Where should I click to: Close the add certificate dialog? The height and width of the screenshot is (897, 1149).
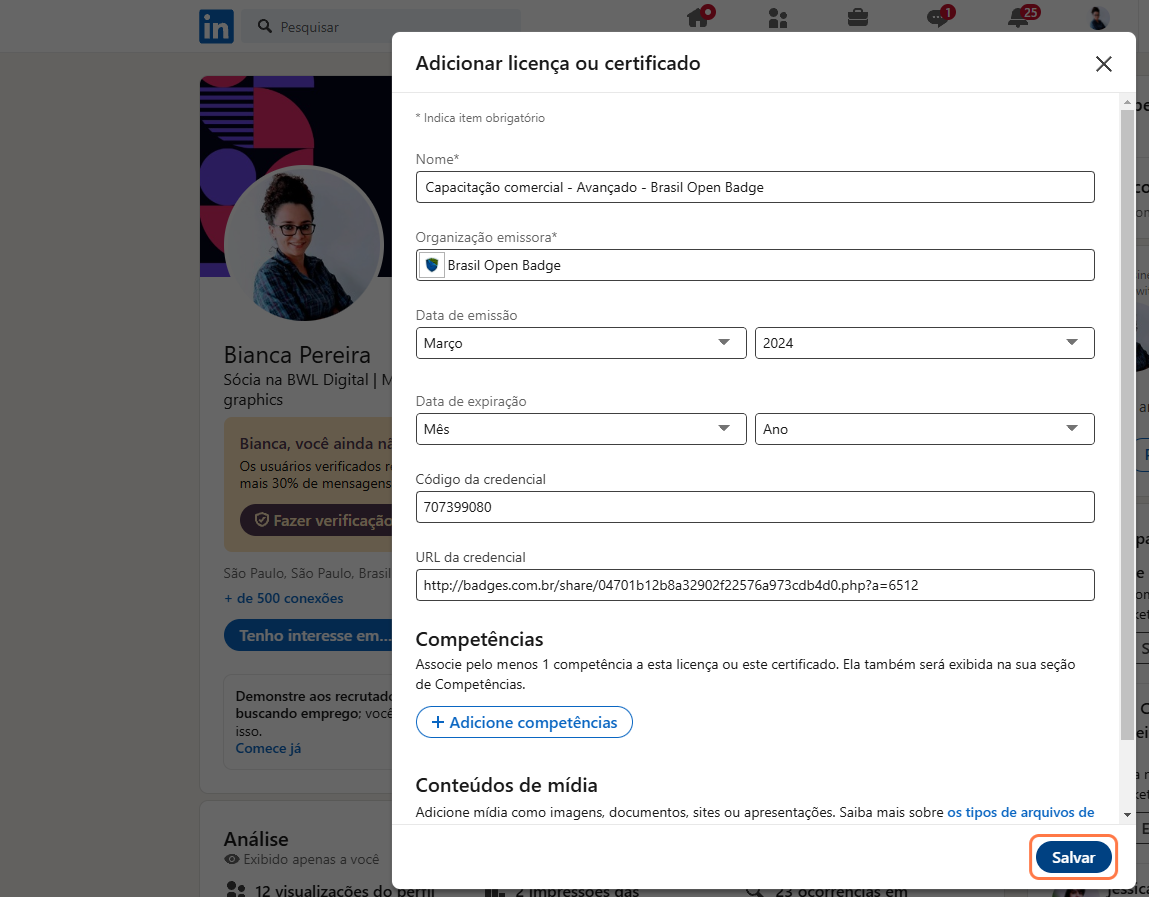point(1104,64)
